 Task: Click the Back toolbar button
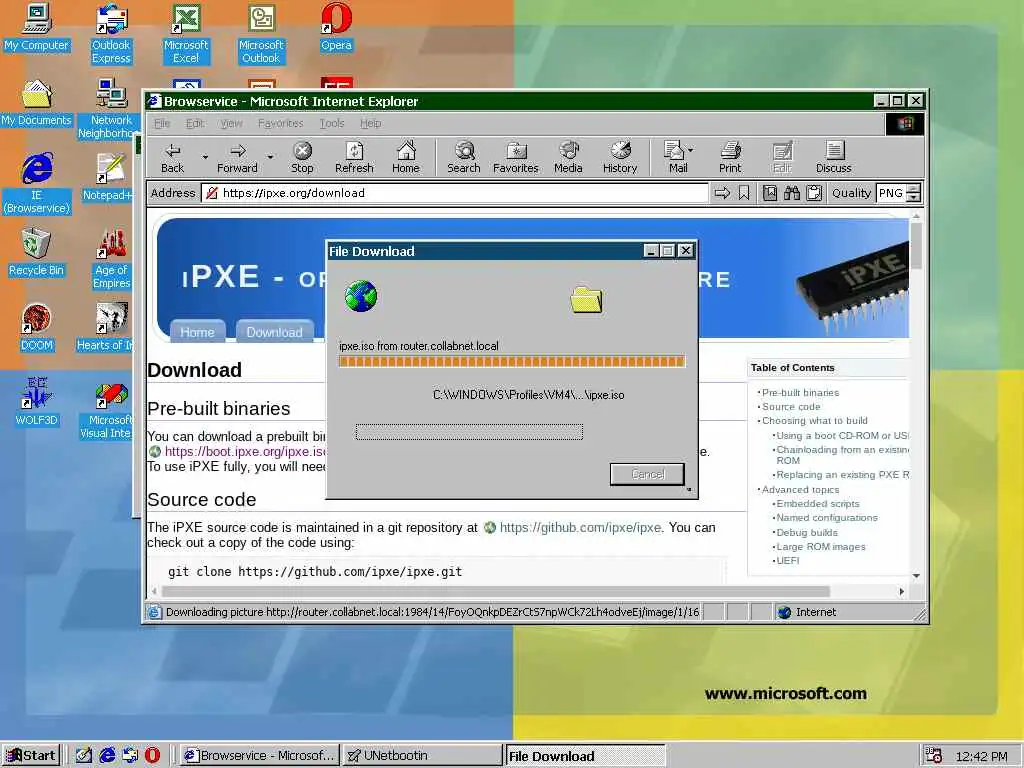pyautogui.click(x=172, y=158)
